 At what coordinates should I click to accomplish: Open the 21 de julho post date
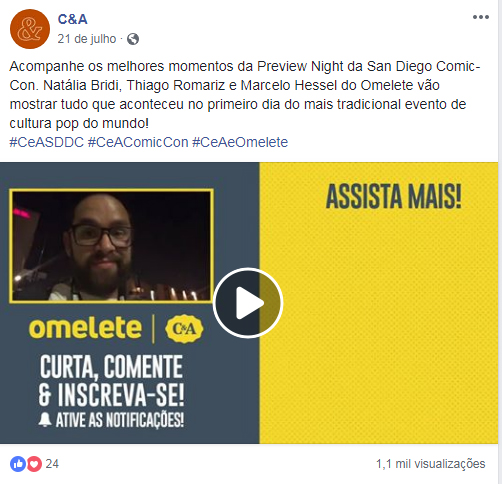87,39
